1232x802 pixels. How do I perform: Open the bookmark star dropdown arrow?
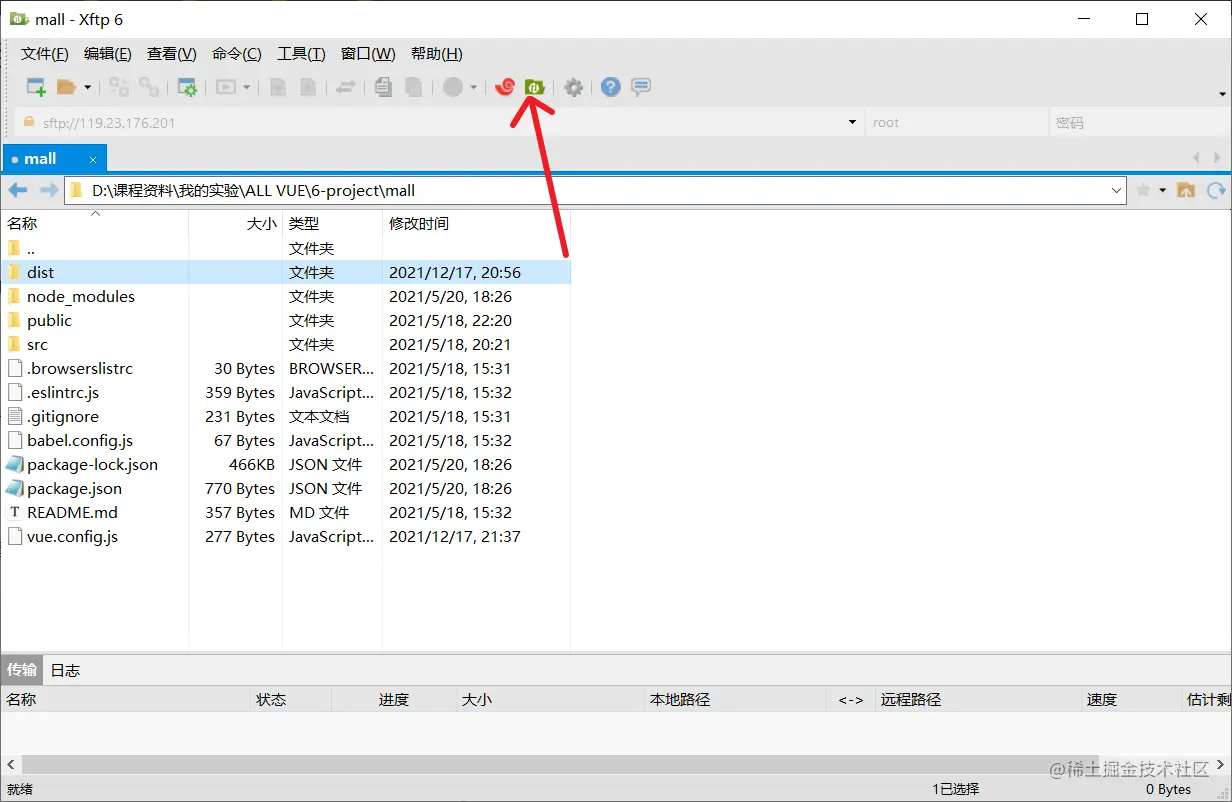point(1161,190)
